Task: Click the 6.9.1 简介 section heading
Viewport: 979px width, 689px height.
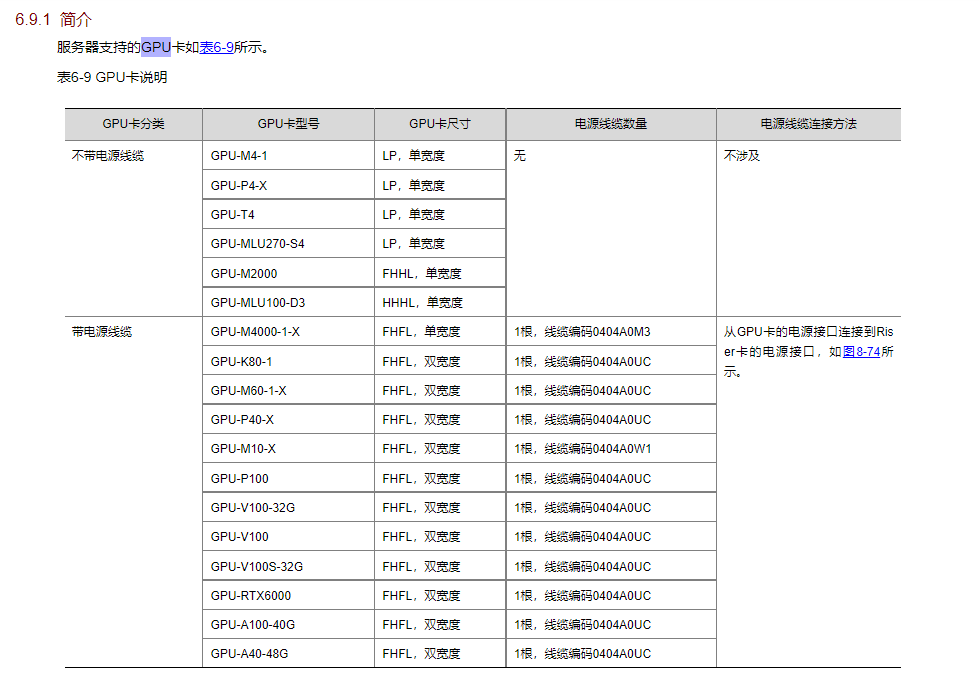Action: pyautogui.click(x=54, y=19)
